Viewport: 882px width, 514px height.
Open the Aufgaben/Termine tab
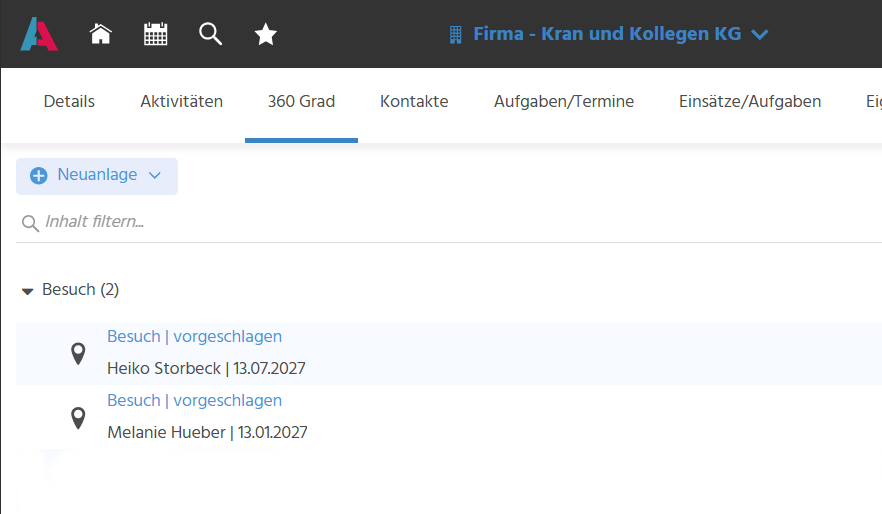[564, 101]
